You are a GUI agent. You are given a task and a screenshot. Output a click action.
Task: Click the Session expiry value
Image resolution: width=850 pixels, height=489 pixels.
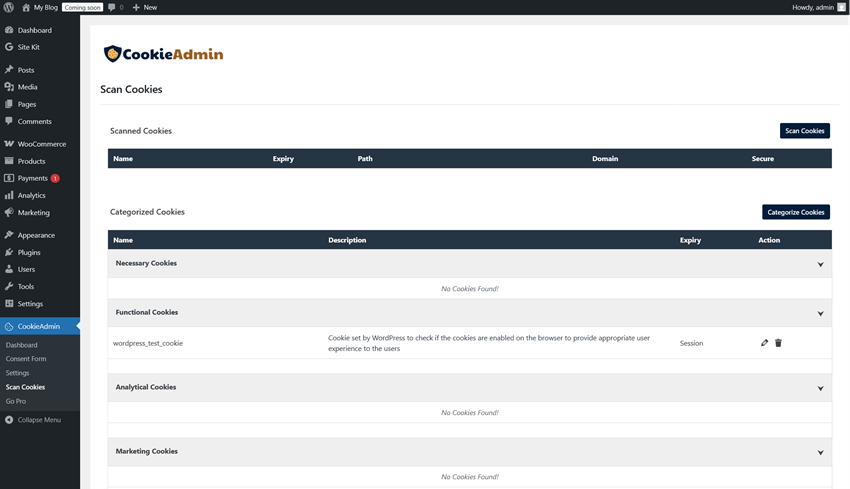[691, 343]
